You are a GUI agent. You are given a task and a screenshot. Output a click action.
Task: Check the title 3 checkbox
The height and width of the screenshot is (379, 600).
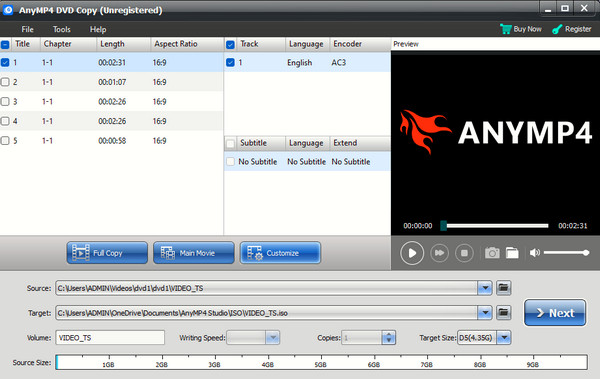(x=5, y=101)
